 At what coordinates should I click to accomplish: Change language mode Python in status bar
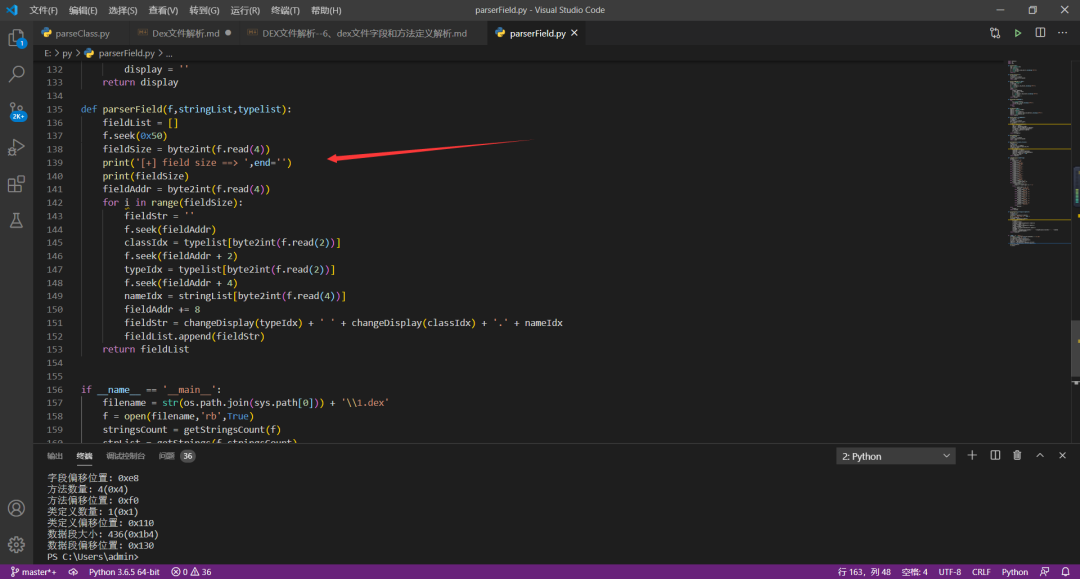point(1015,572)
